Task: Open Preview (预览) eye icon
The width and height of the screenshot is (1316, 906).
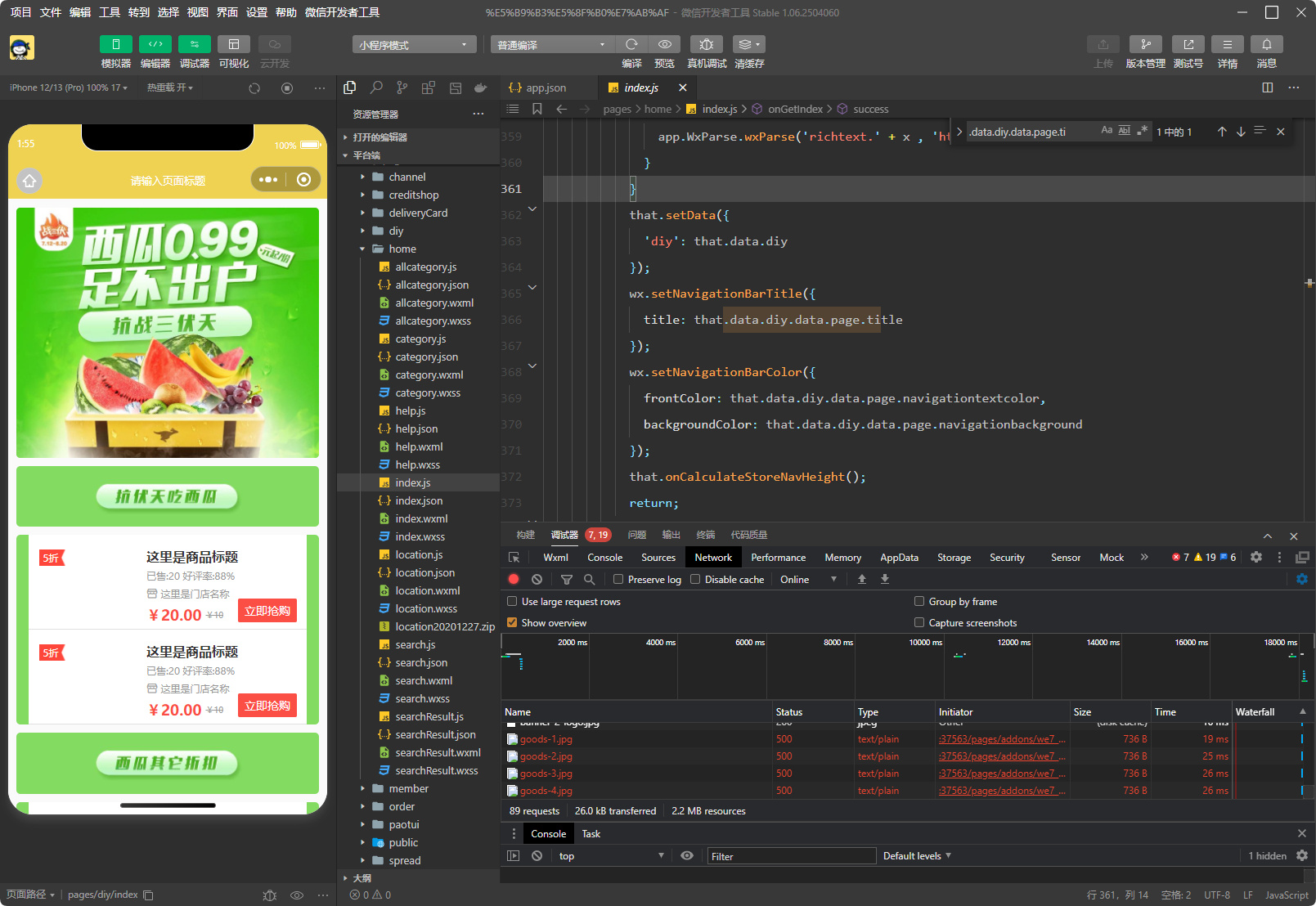Action: 664,45
